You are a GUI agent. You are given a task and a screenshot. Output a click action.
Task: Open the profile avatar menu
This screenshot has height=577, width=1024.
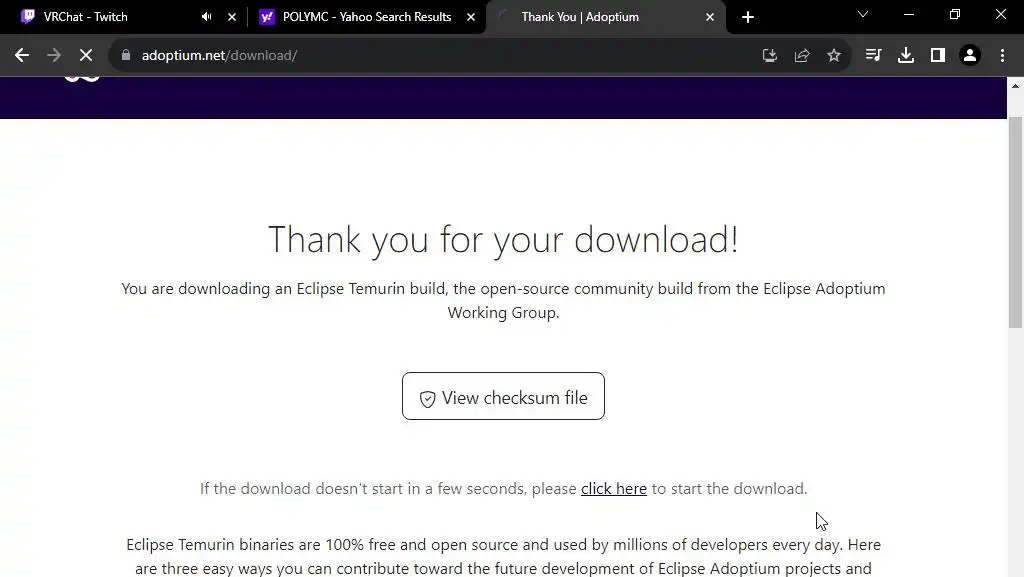tap(970, 55)
